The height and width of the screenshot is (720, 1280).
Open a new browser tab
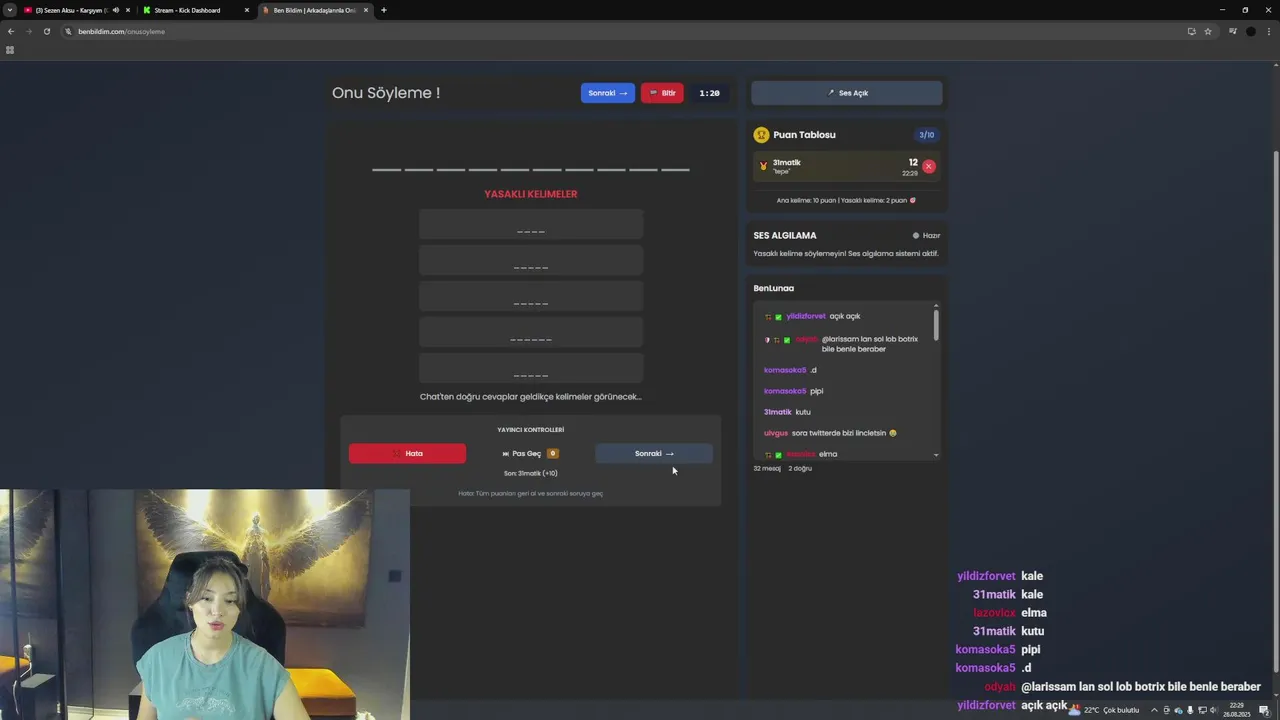click(x=384, y=10)
